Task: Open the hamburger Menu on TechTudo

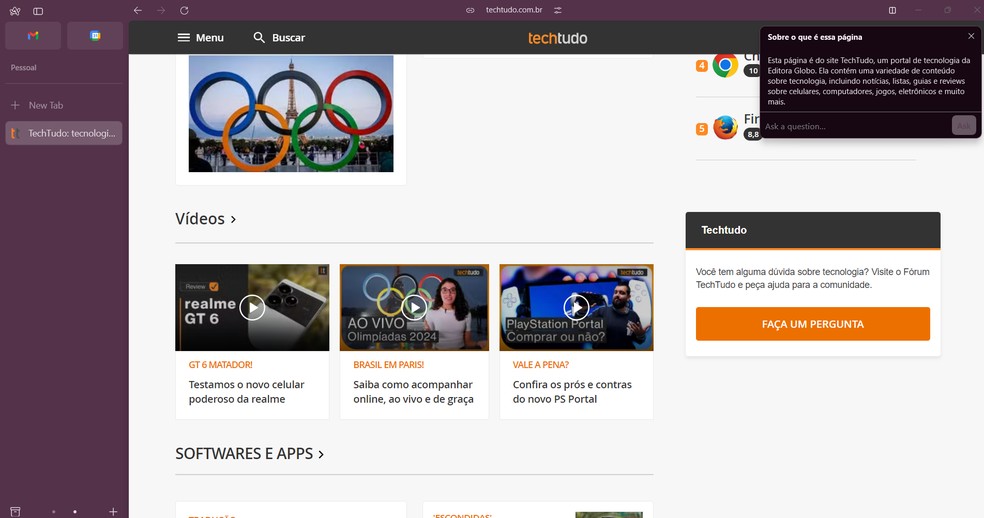Action: point(200,38)
